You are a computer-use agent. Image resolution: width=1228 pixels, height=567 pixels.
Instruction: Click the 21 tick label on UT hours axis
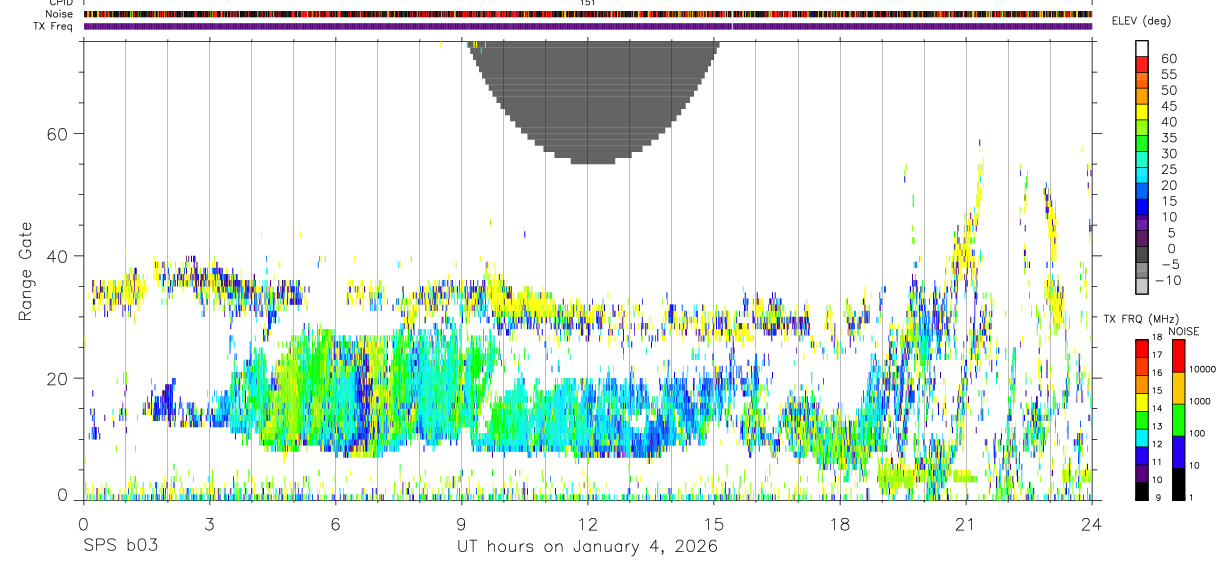[x=965, y=523]
